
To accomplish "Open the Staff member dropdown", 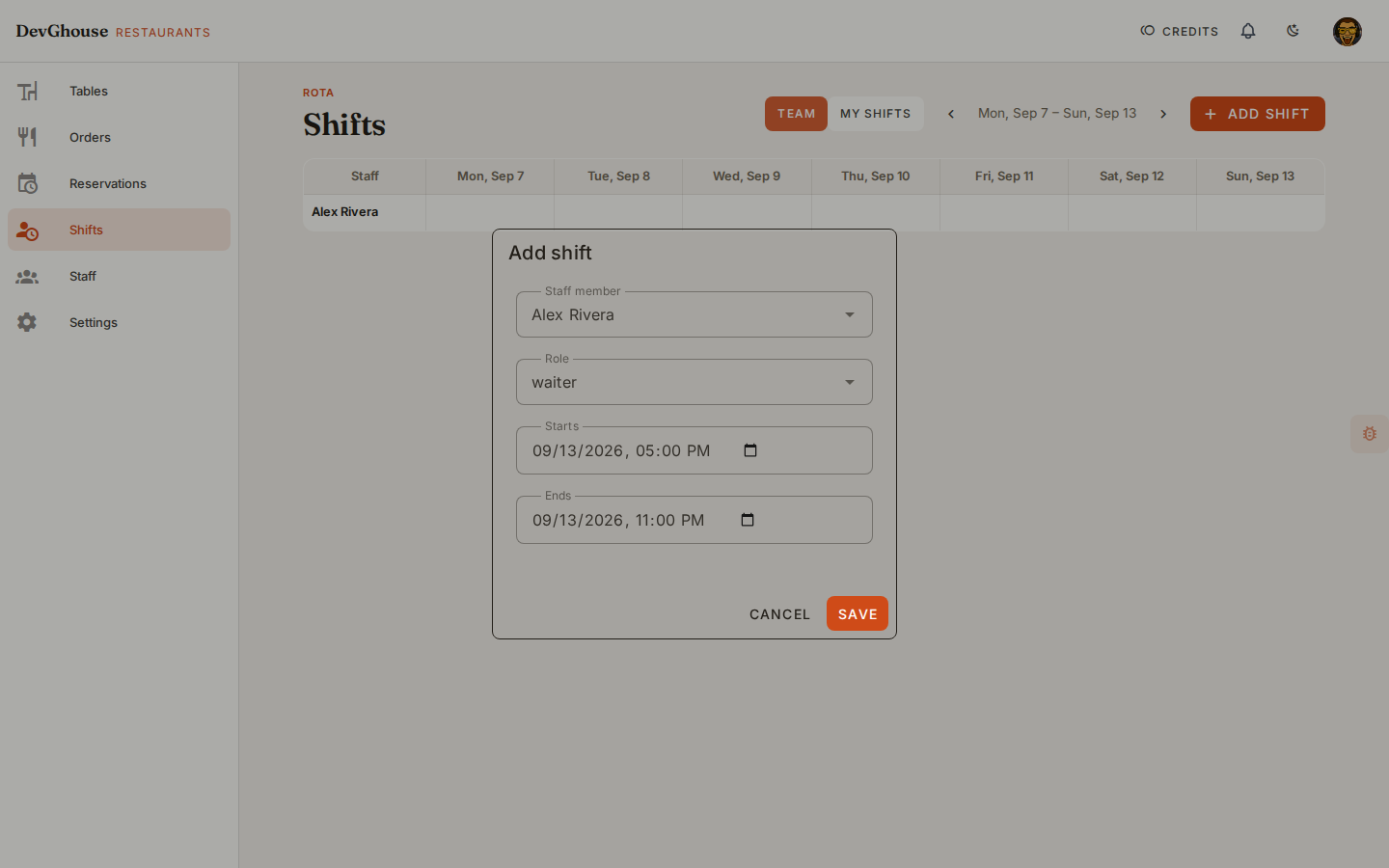I will (694, 314).
